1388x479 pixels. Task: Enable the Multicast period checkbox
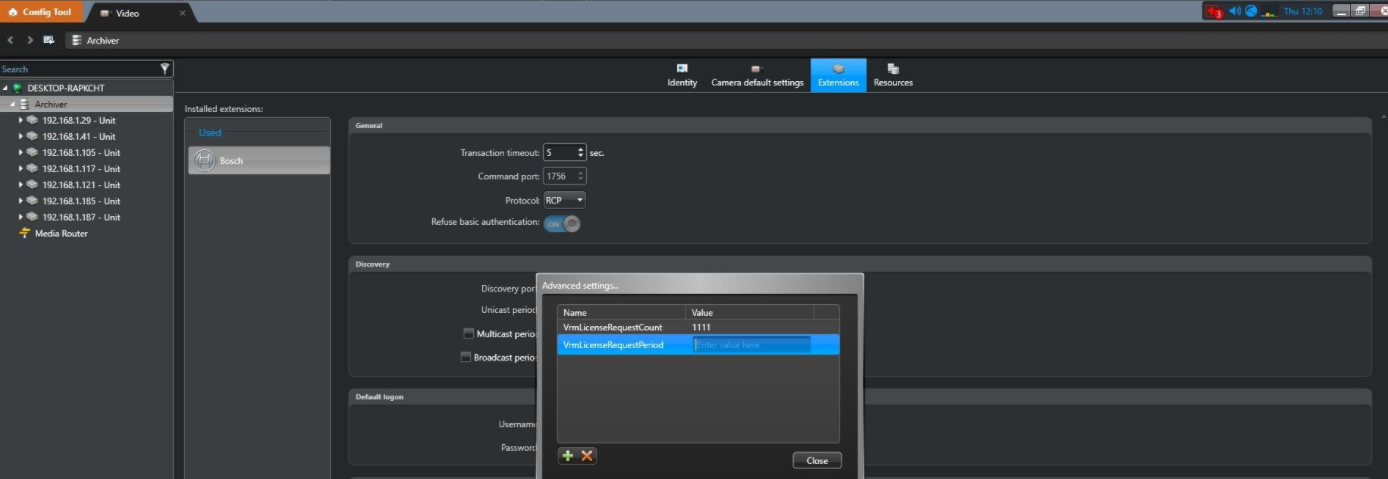pos(468,334)
